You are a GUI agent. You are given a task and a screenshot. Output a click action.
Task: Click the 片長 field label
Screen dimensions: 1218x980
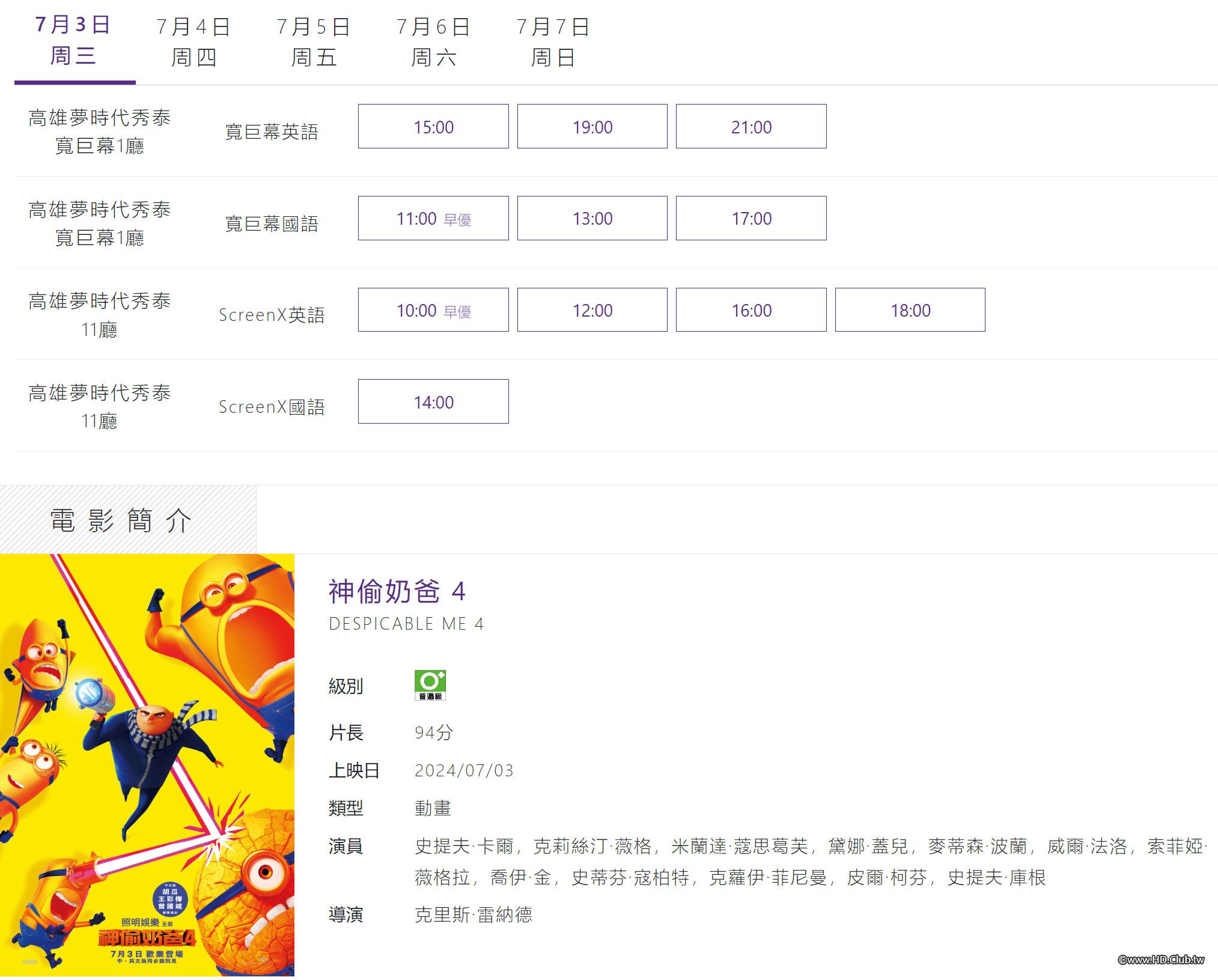[x=346, y=732]
